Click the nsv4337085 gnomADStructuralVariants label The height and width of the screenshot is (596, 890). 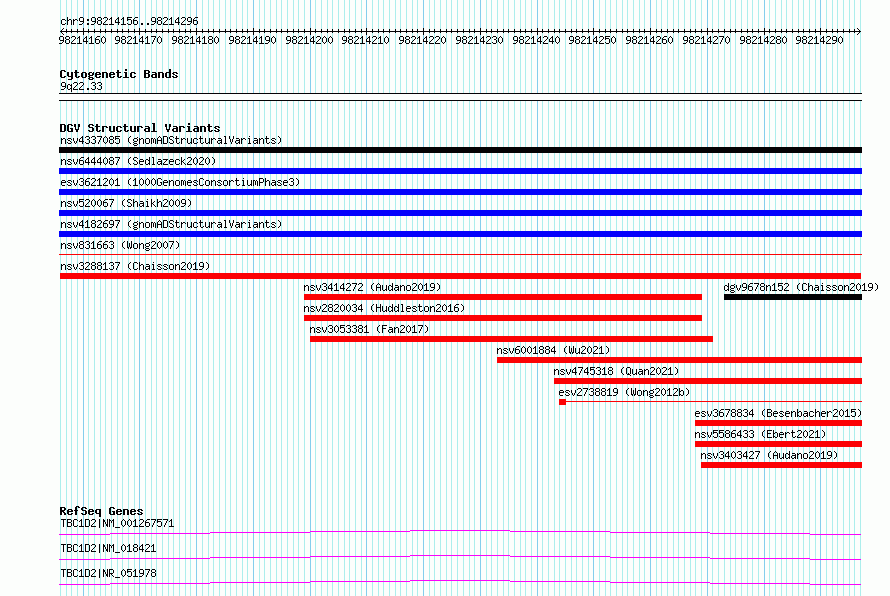click(171, 140)
